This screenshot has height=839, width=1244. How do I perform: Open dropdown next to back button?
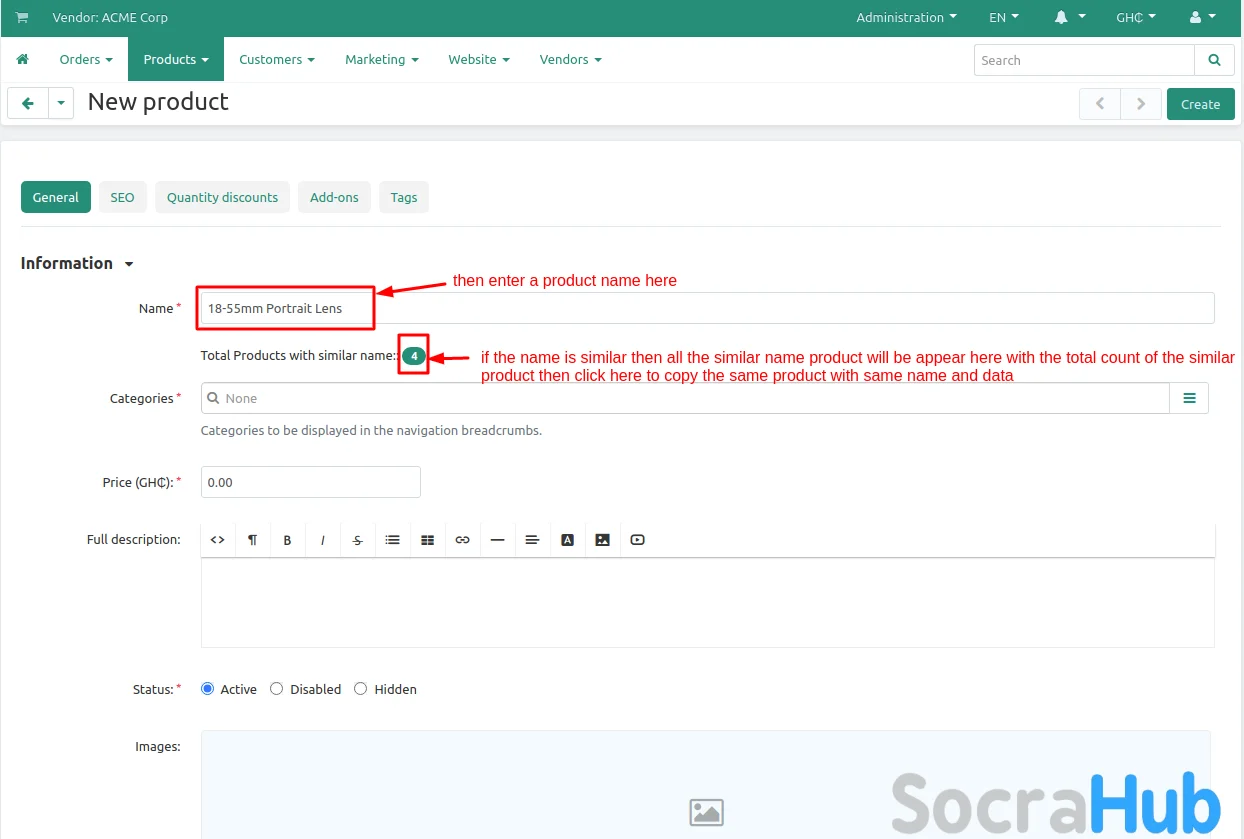tap(61, 103)
